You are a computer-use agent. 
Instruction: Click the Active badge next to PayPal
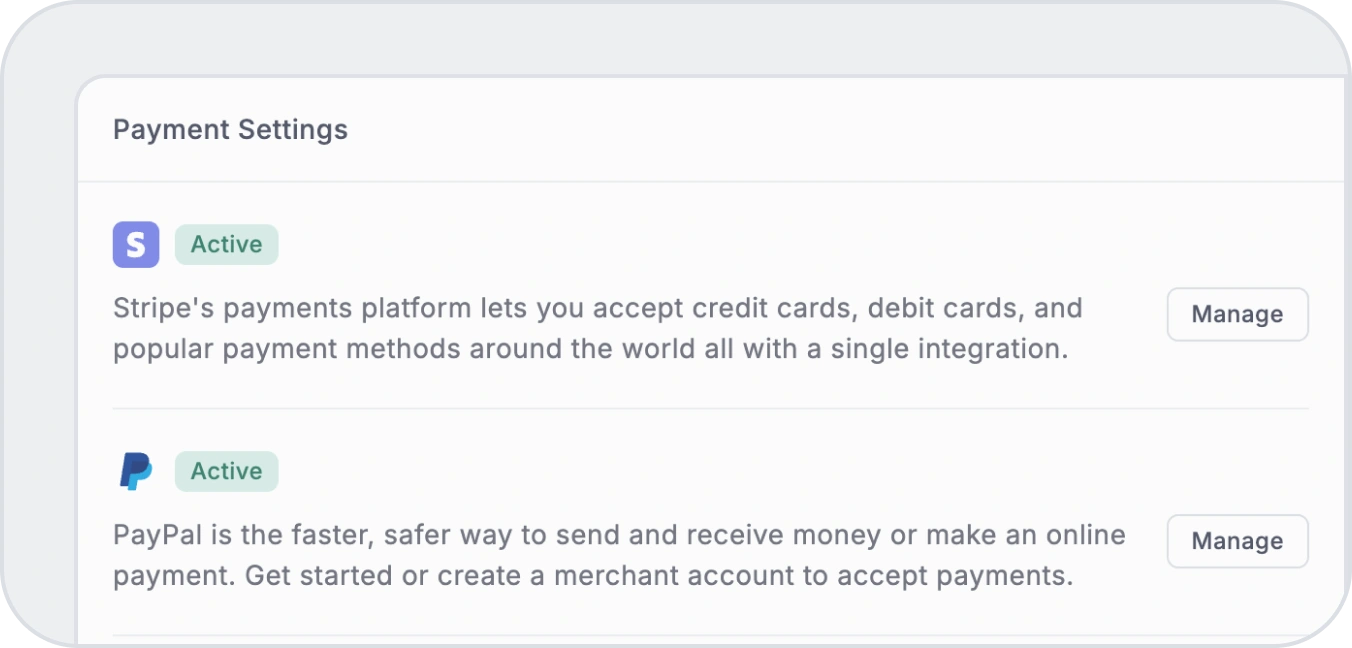click(226, 471)
